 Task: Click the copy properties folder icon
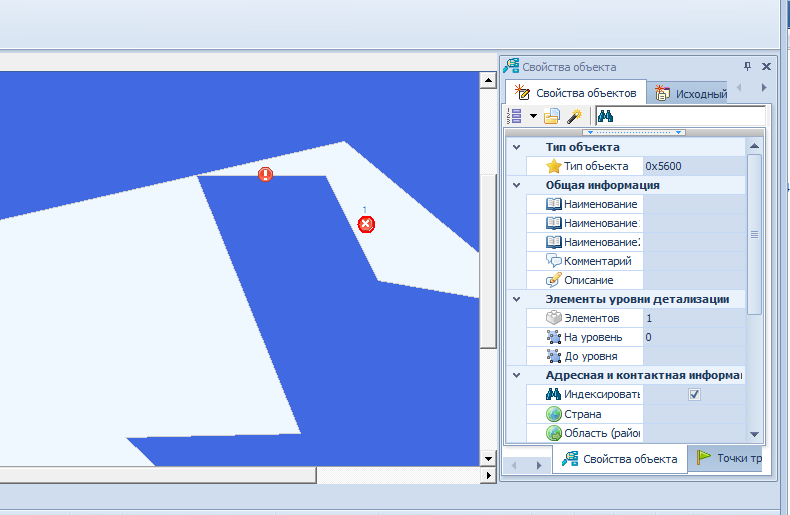552,116
